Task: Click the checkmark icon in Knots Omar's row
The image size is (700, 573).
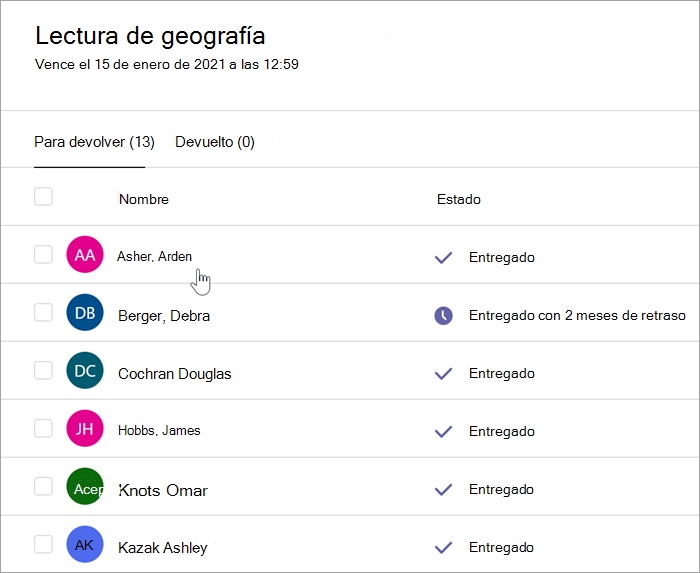Action: 443,490
